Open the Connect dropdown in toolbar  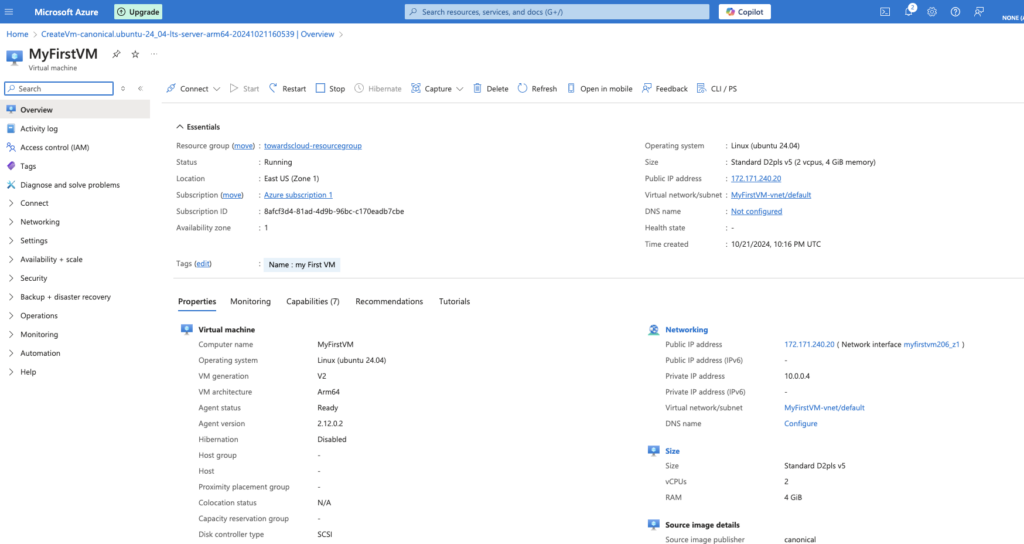click(x=193, y=89)
